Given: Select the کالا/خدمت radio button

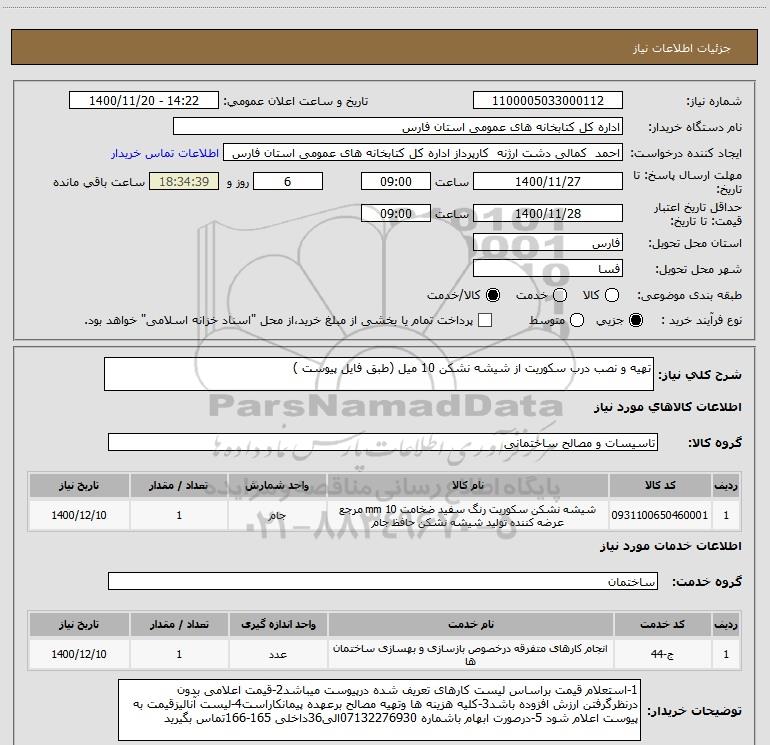Looking at the screenshot, I should [493, 295].
